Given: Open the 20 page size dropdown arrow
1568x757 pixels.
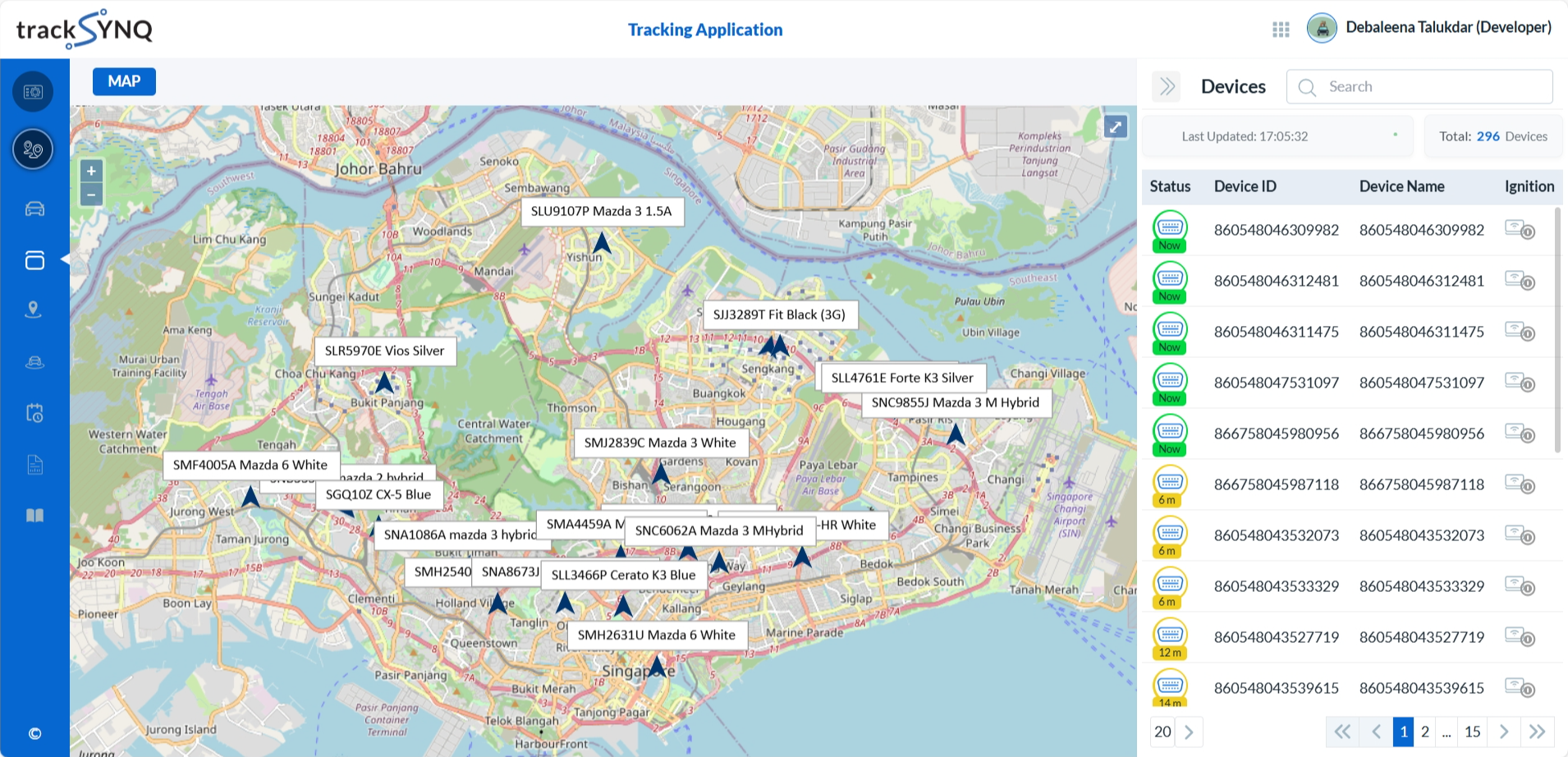Looking at the screenshot, I should tap(1189, 732).
